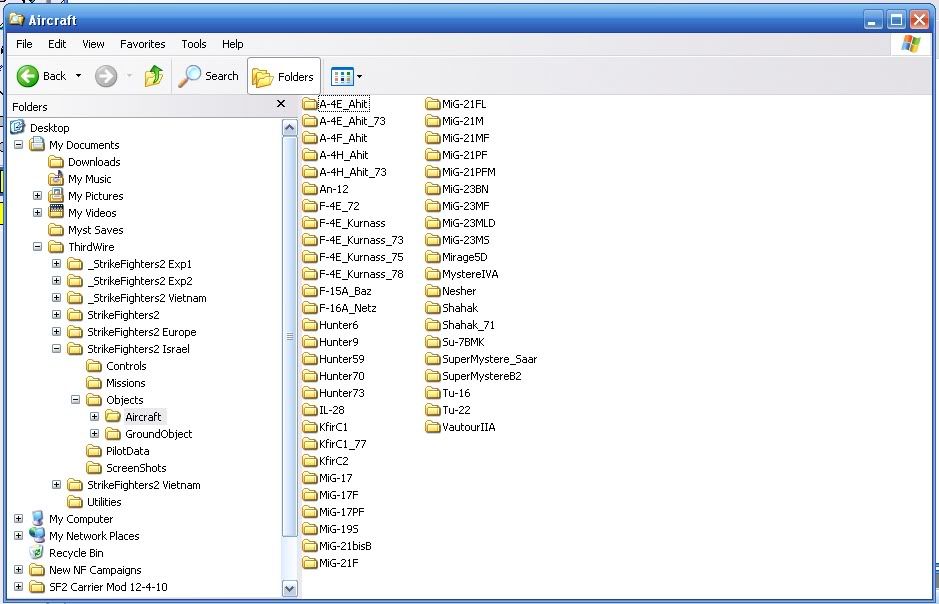The width and height of the screenshot is (939, 604).
Task: Select the Tu-22 folder icon
Action: click(x=432, y=409)
